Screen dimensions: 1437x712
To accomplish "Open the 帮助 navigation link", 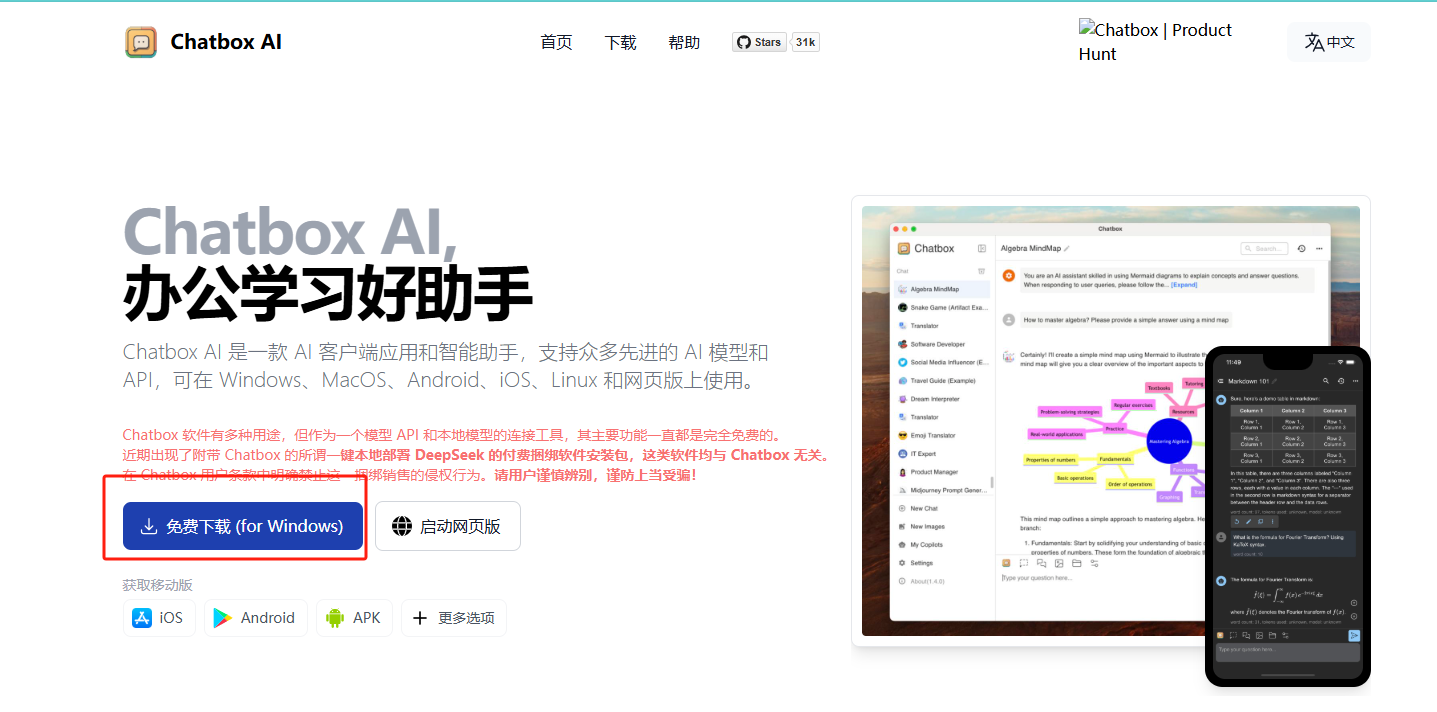I will click(x=684, y=42).
